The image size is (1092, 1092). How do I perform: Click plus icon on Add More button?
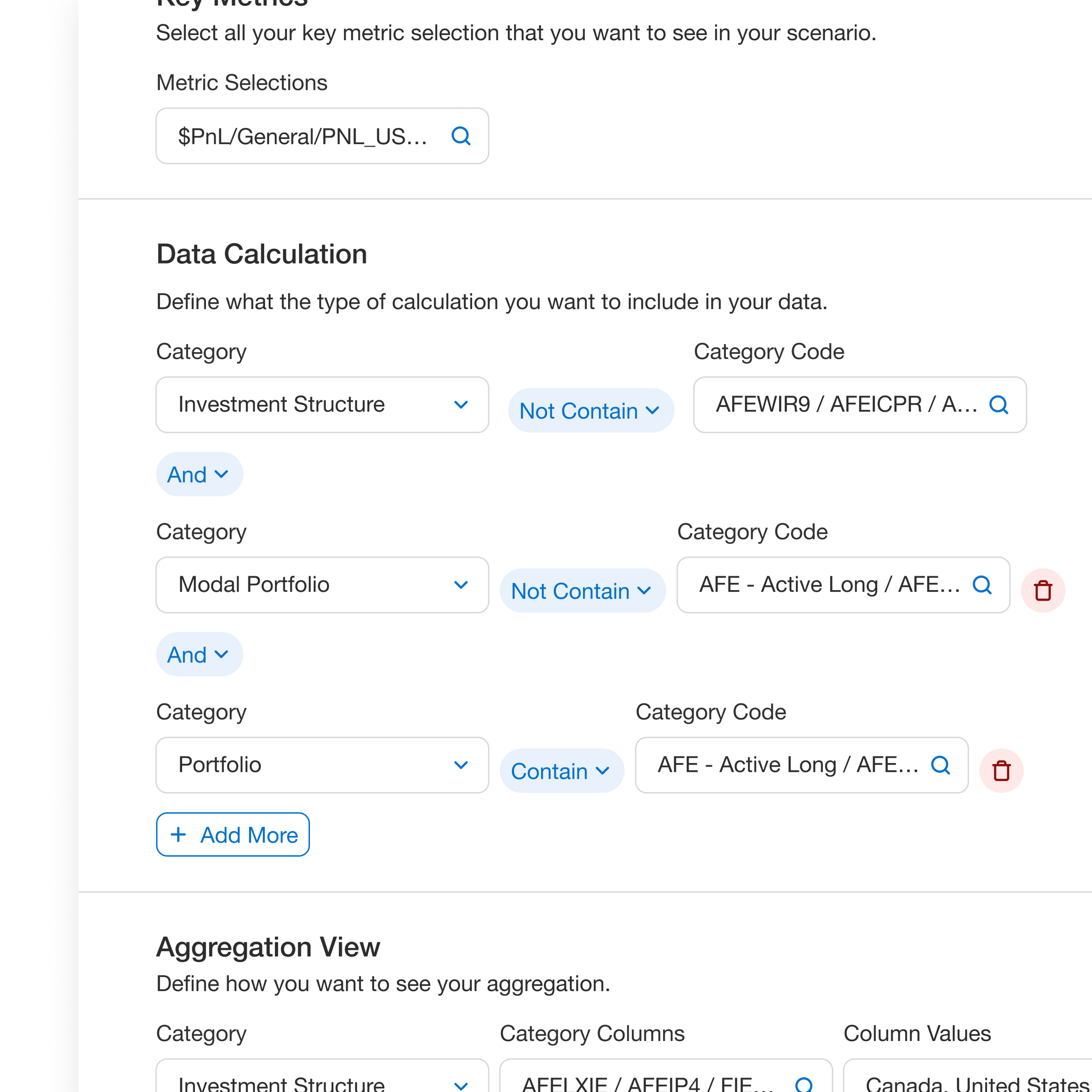[179, 835]
